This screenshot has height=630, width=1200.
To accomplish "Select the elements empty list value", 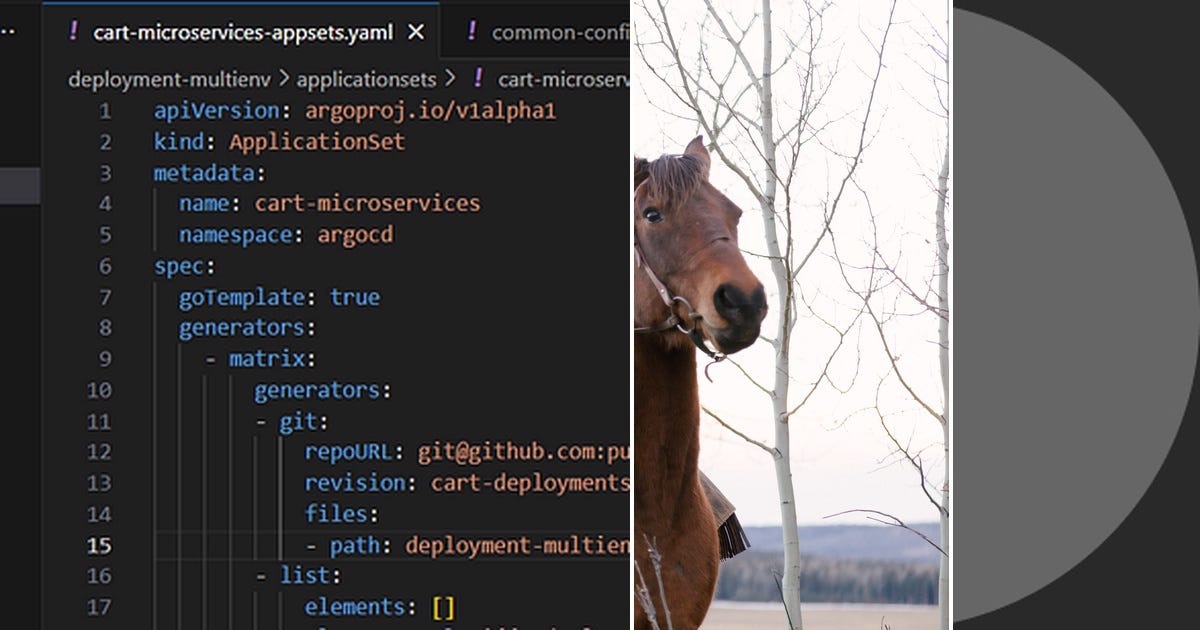I will coord(443,607).
